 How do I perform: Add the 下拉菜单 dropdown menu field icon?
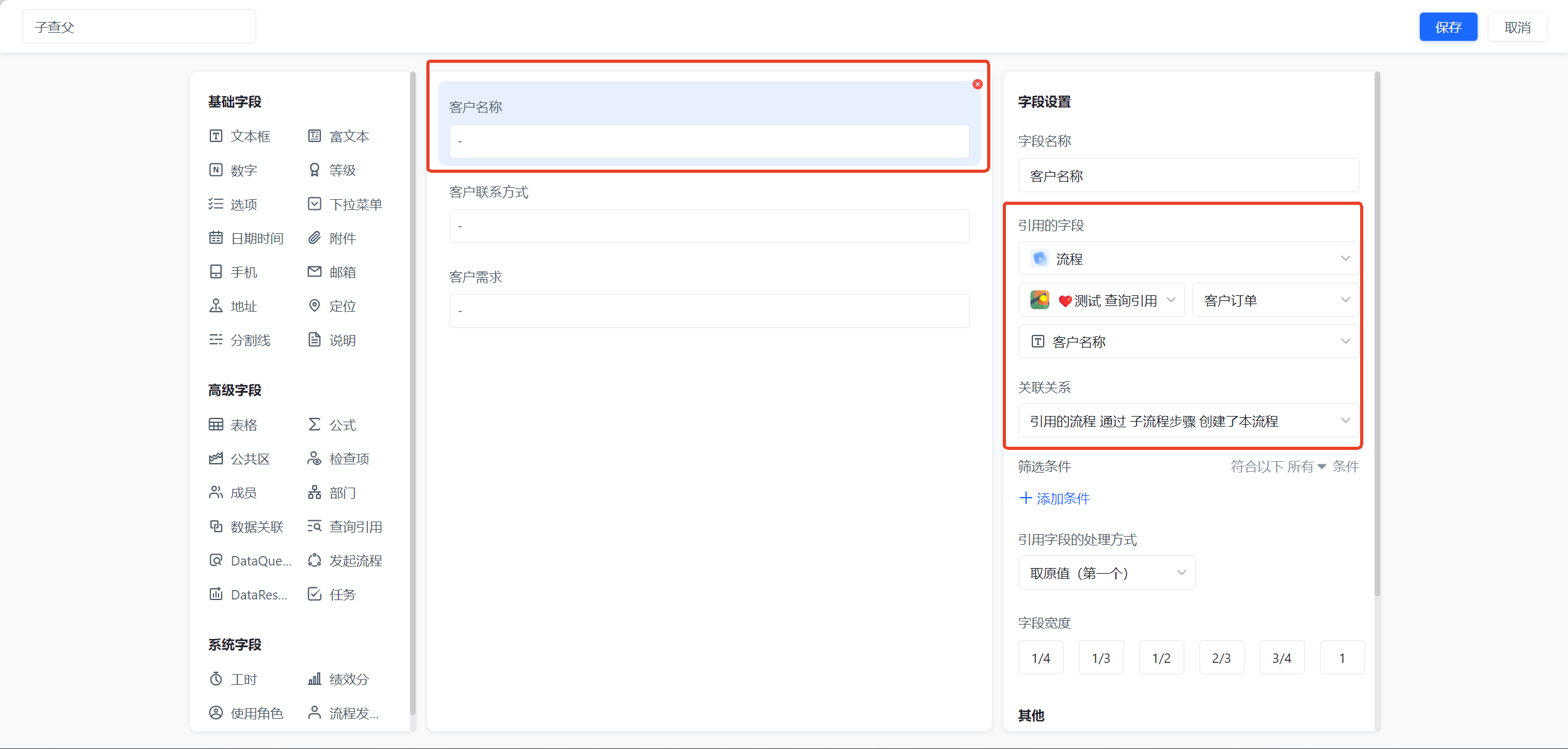click(x=315, y=204)
